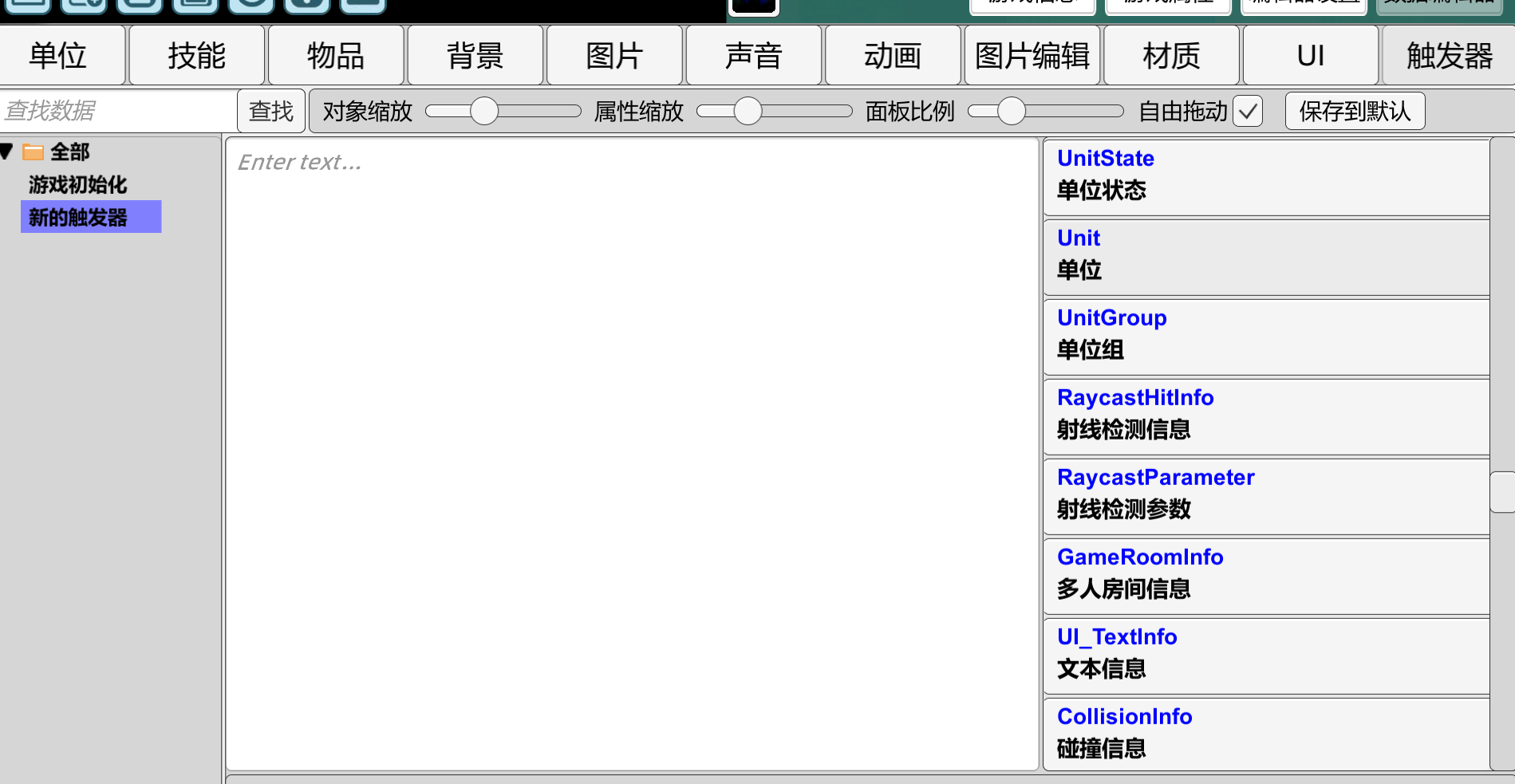Adjust the 对象缩放 slider
The width and height of the screenshot is (1515, 784).
pos(503,111)
